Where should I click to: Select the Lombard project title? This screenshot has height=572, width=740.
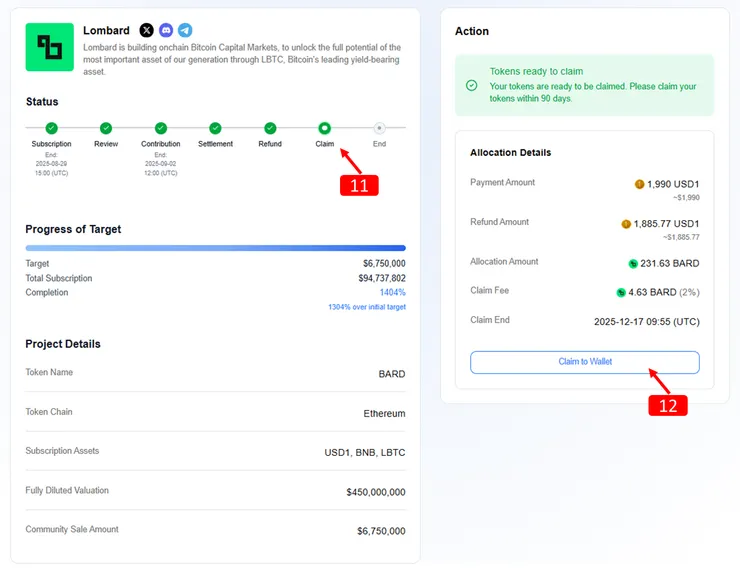click(x=106, y=30)
